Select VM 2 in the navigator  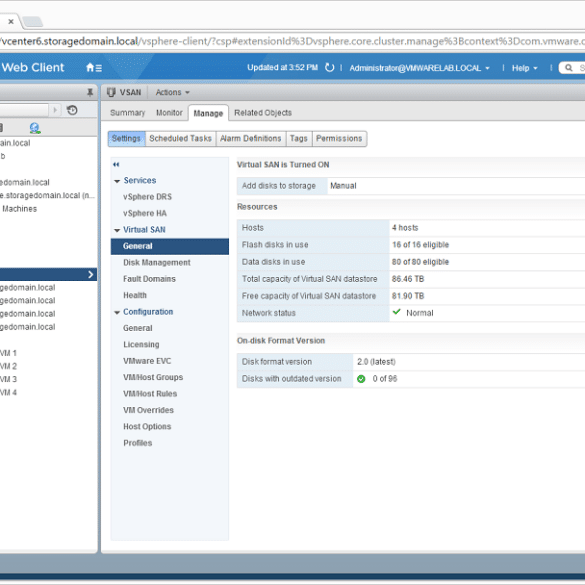(x=8, y=366)
